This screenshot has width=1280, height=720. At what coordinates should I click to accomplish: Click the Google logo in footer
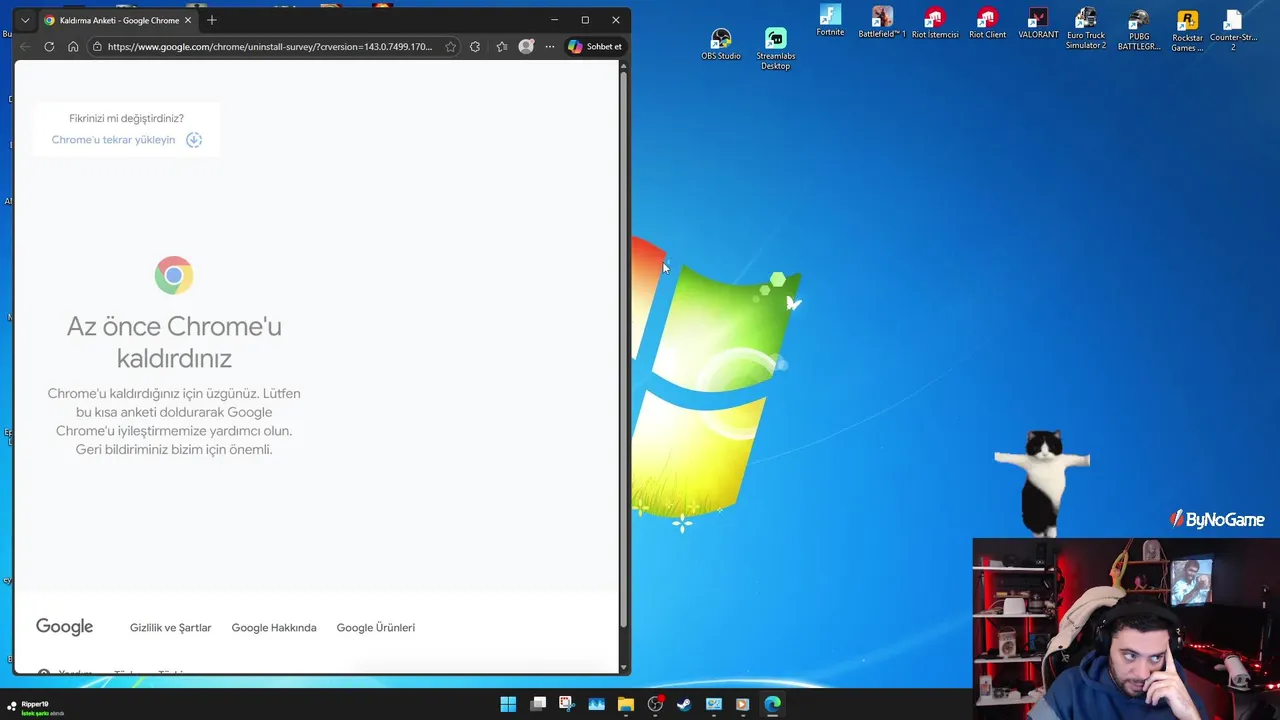pyautogui.click(x=64, y=627)
